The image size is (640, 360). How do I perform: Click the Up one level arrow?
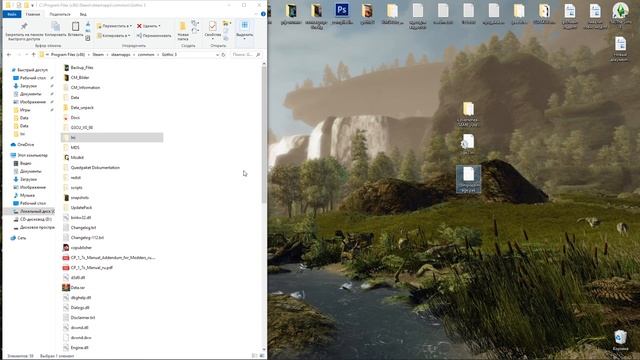point(33,55)
